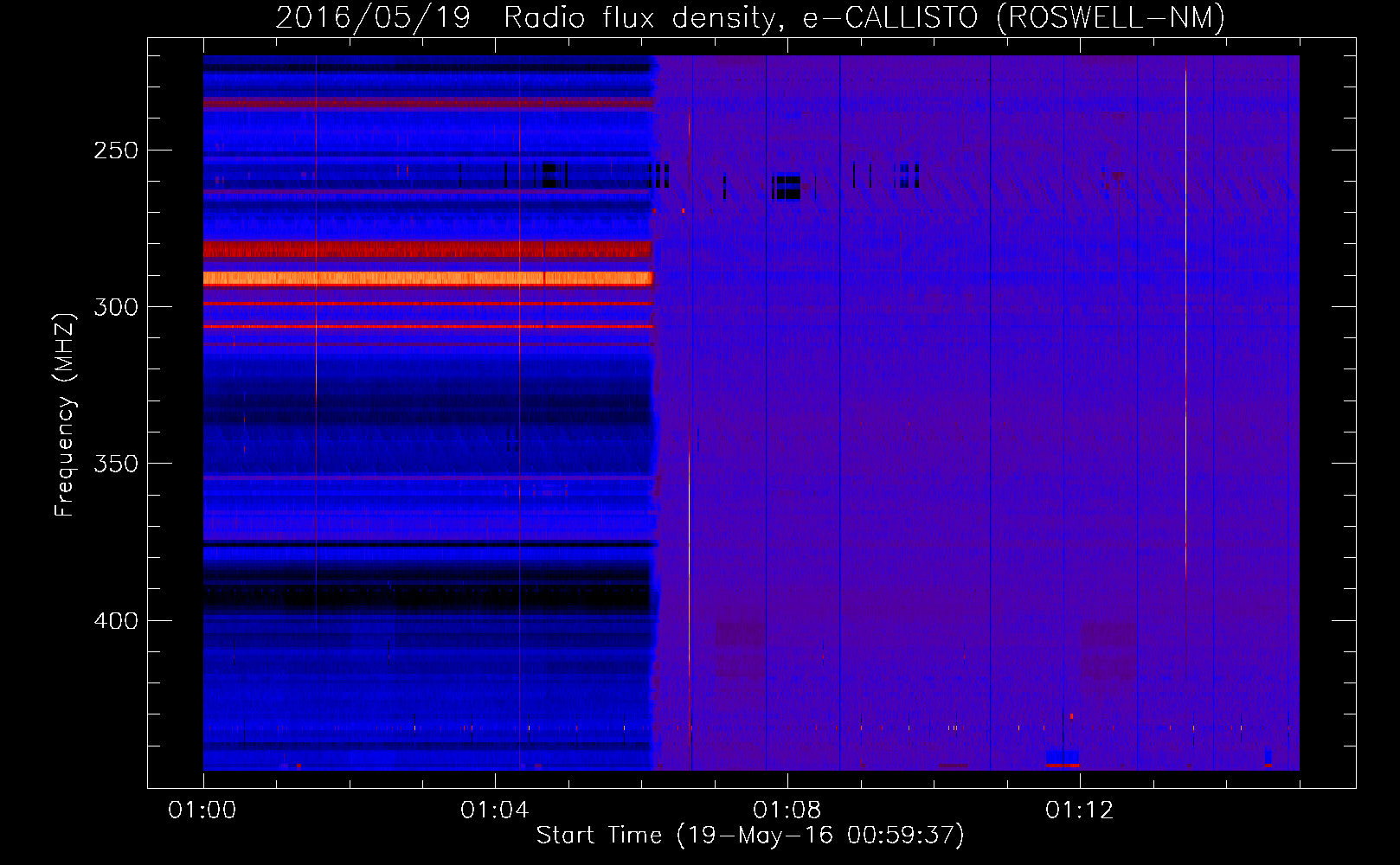Click the yellow vertical spike near 01:06:40
Image resolution: width=1400 pixels, height=865 pixels.
coord(690,439)
